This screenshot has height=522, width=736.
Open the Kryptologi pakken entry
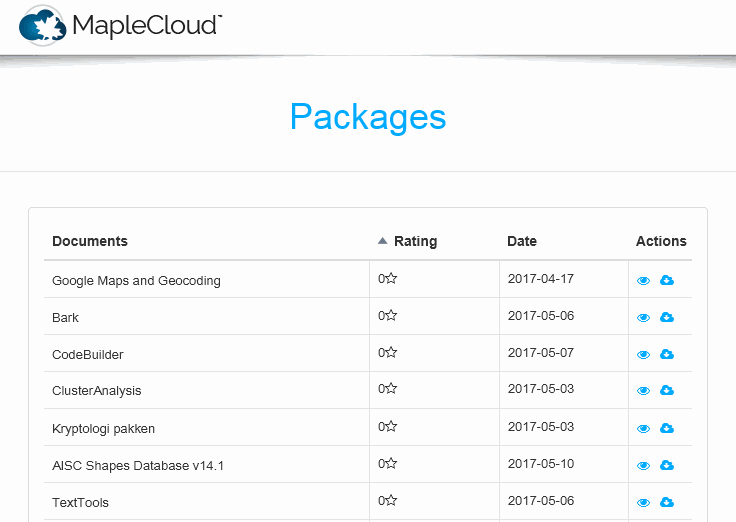[103, 428]
